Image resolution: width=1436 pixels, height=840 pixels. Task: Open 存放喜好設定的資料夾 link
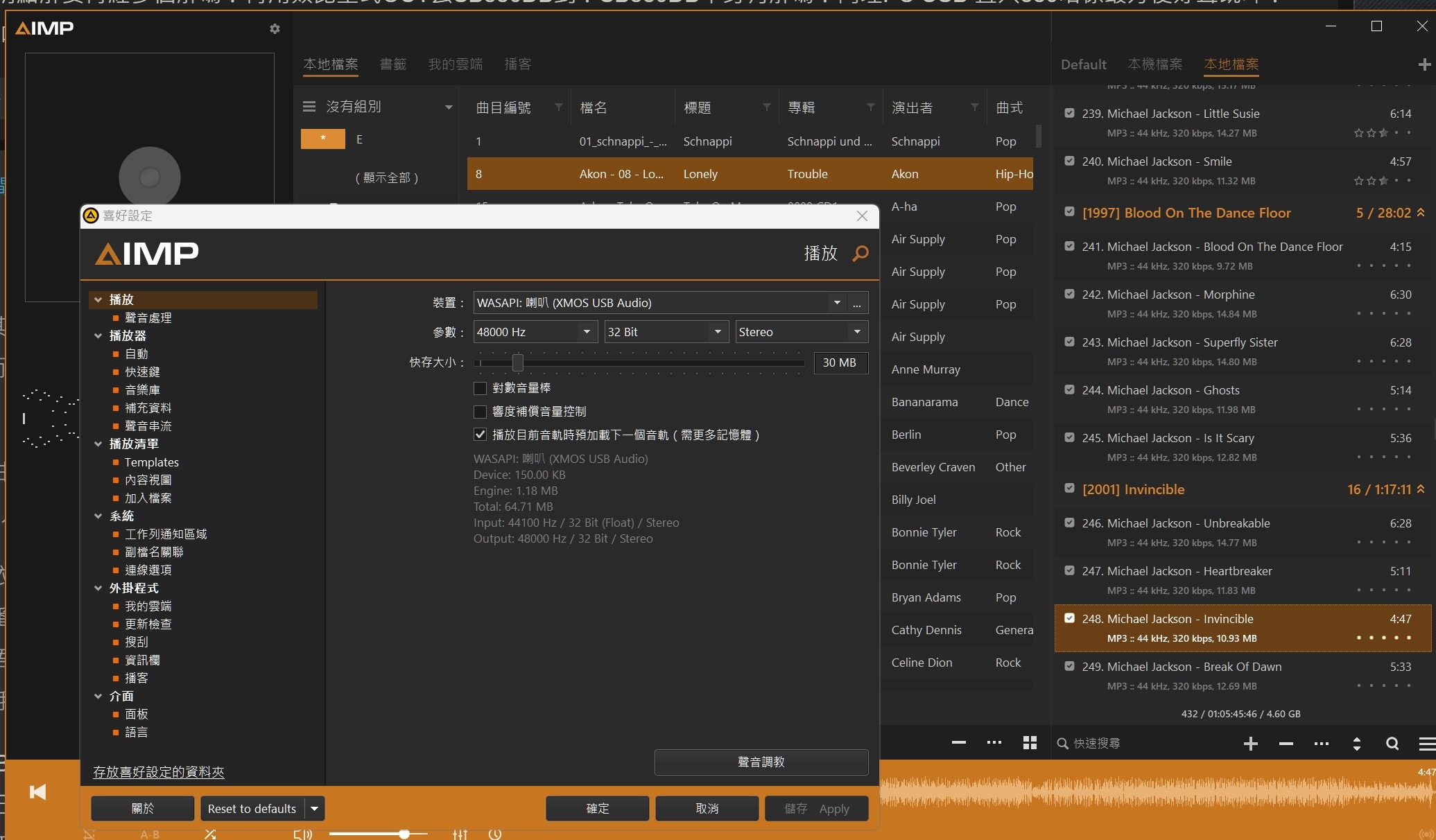(159, 772)
